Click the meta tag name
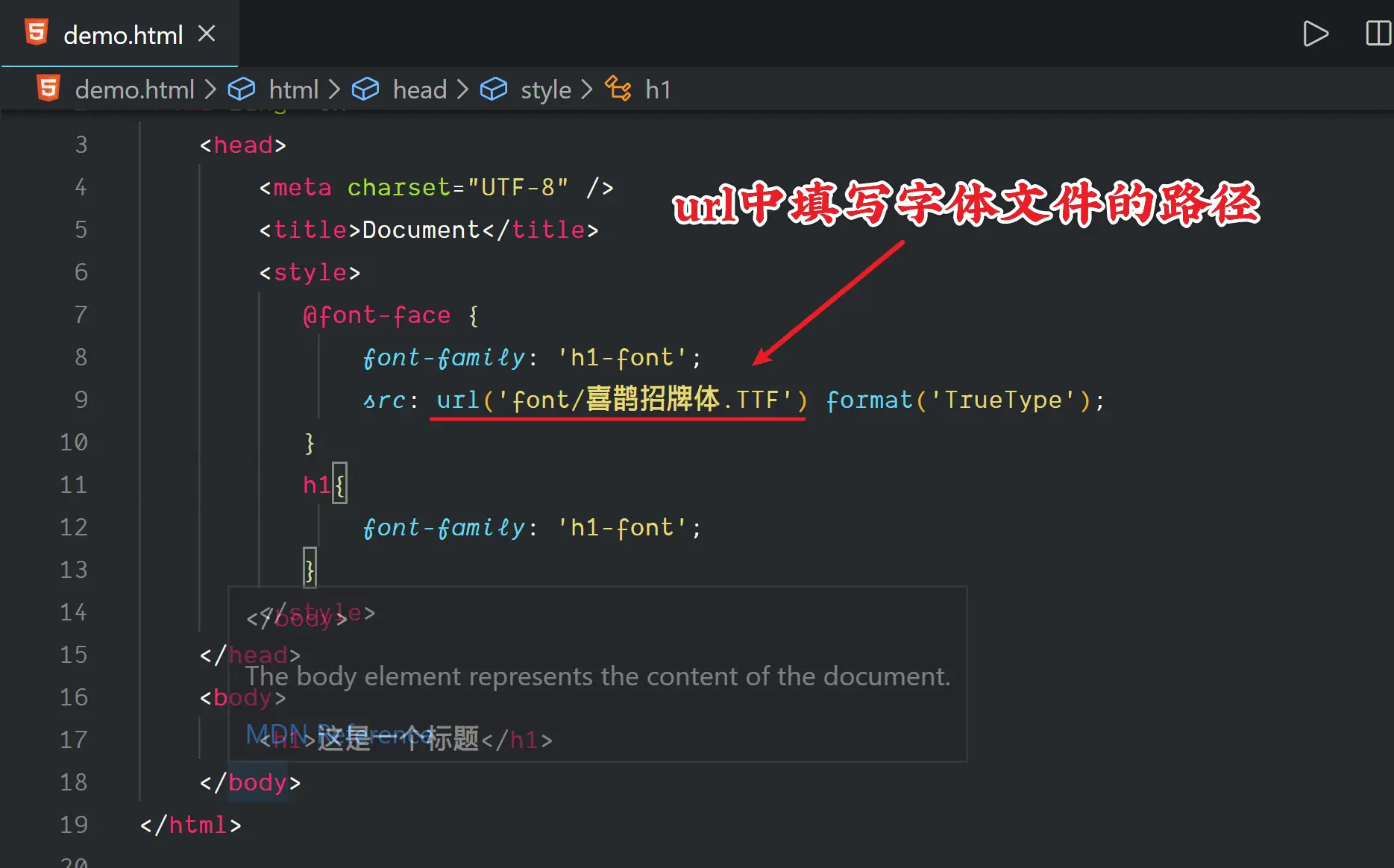The width and height of the screenshot is (1394, 868). tap(302, 187)
